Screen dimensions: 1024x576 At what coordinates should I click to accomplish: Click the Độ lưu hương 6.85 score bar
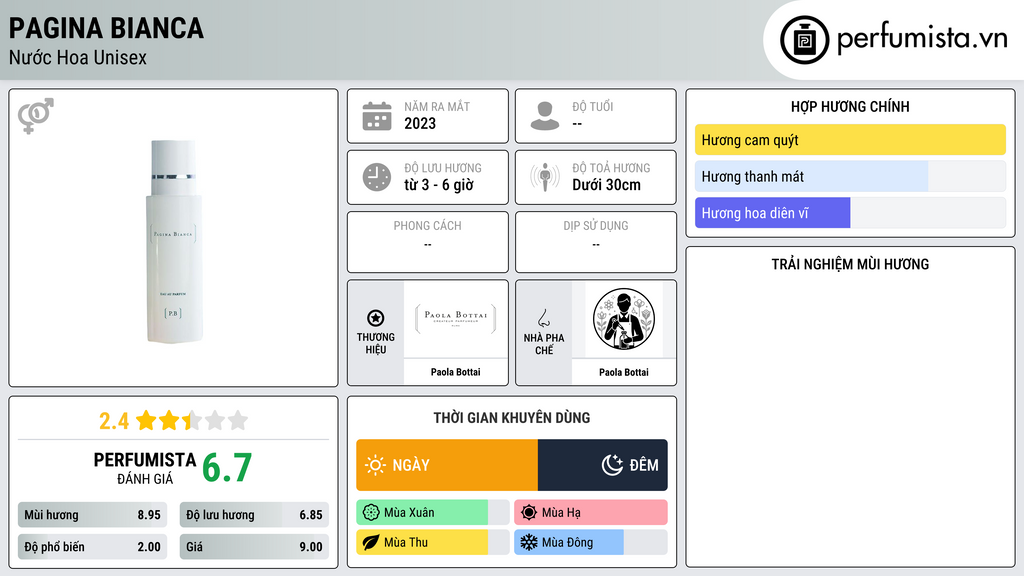[x=255, y=515]
